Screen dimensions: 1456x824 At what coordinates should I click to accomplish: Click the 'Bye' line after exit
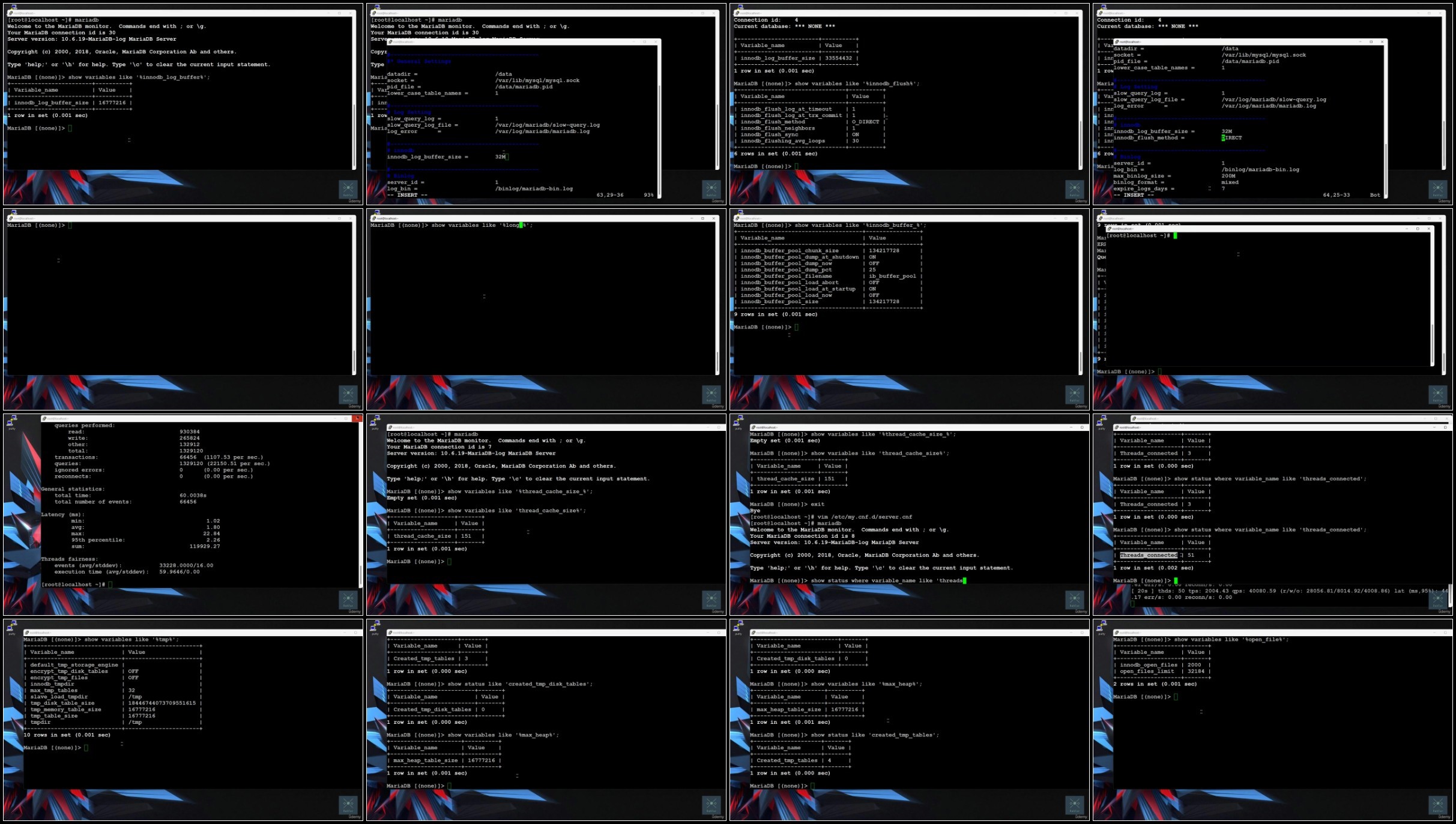coord(755,511)
